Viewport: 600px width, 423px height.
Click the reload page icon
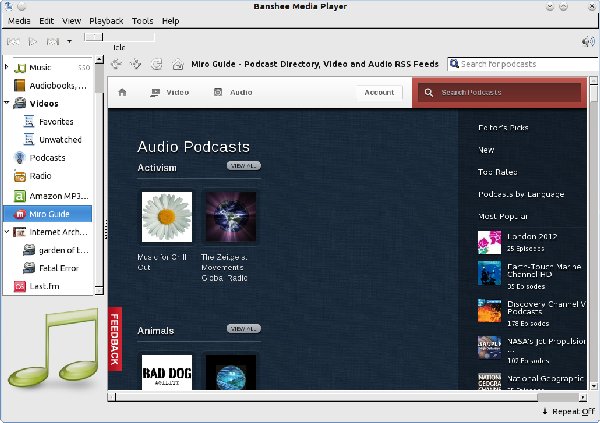(x=156, y=64)
